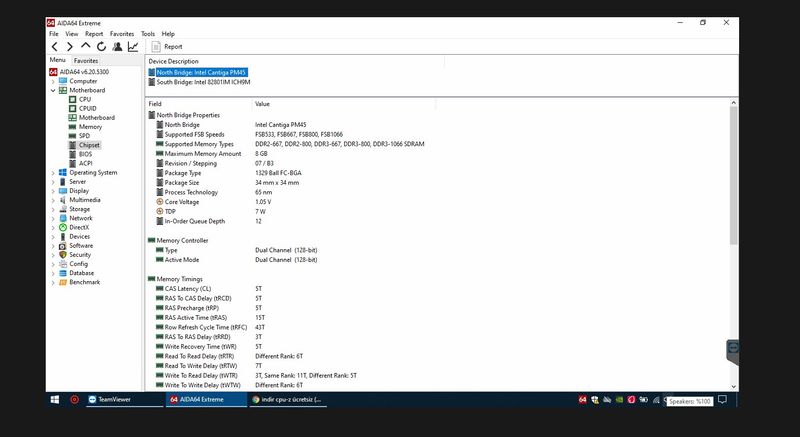The image size is (800, 437).
Task: Open the Report menu
Action: coord(94,34)
